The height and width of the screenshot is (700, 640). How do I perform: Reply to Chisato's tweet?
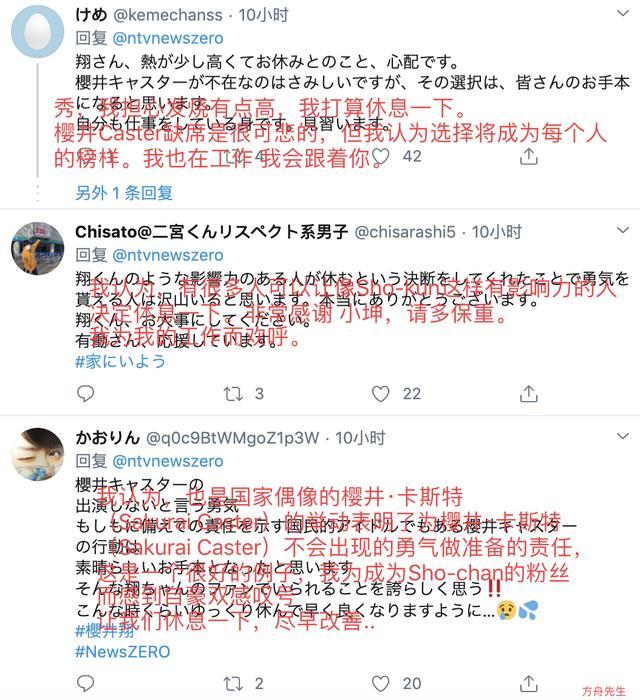pyautogui.click(x=85, y=393)
